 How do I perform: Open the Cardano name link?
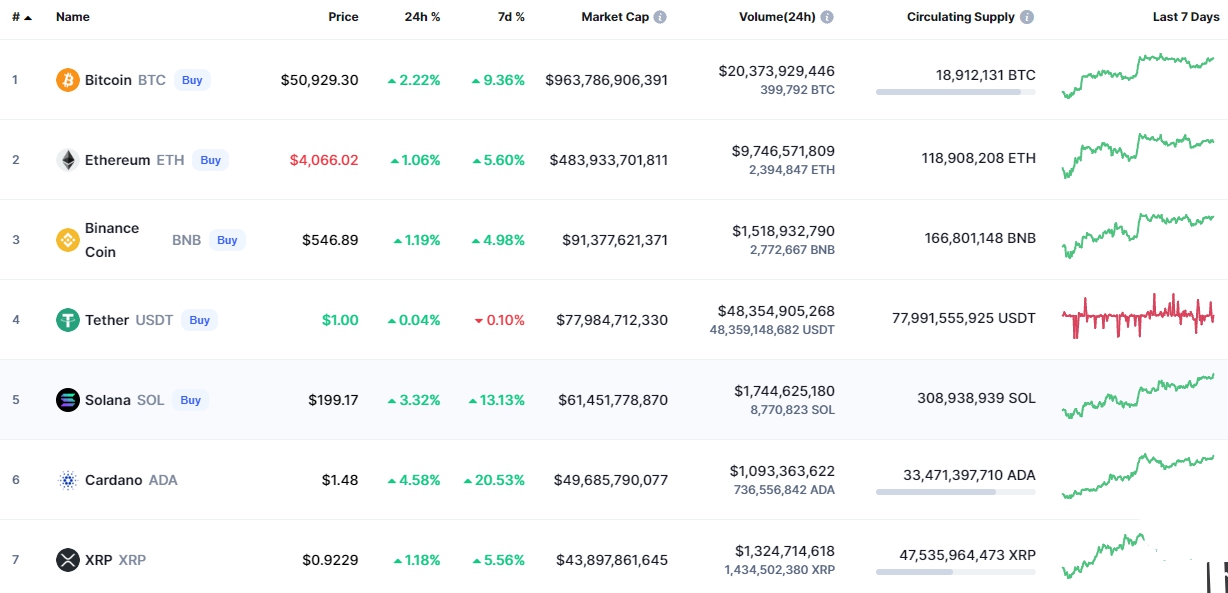(114, 480)
